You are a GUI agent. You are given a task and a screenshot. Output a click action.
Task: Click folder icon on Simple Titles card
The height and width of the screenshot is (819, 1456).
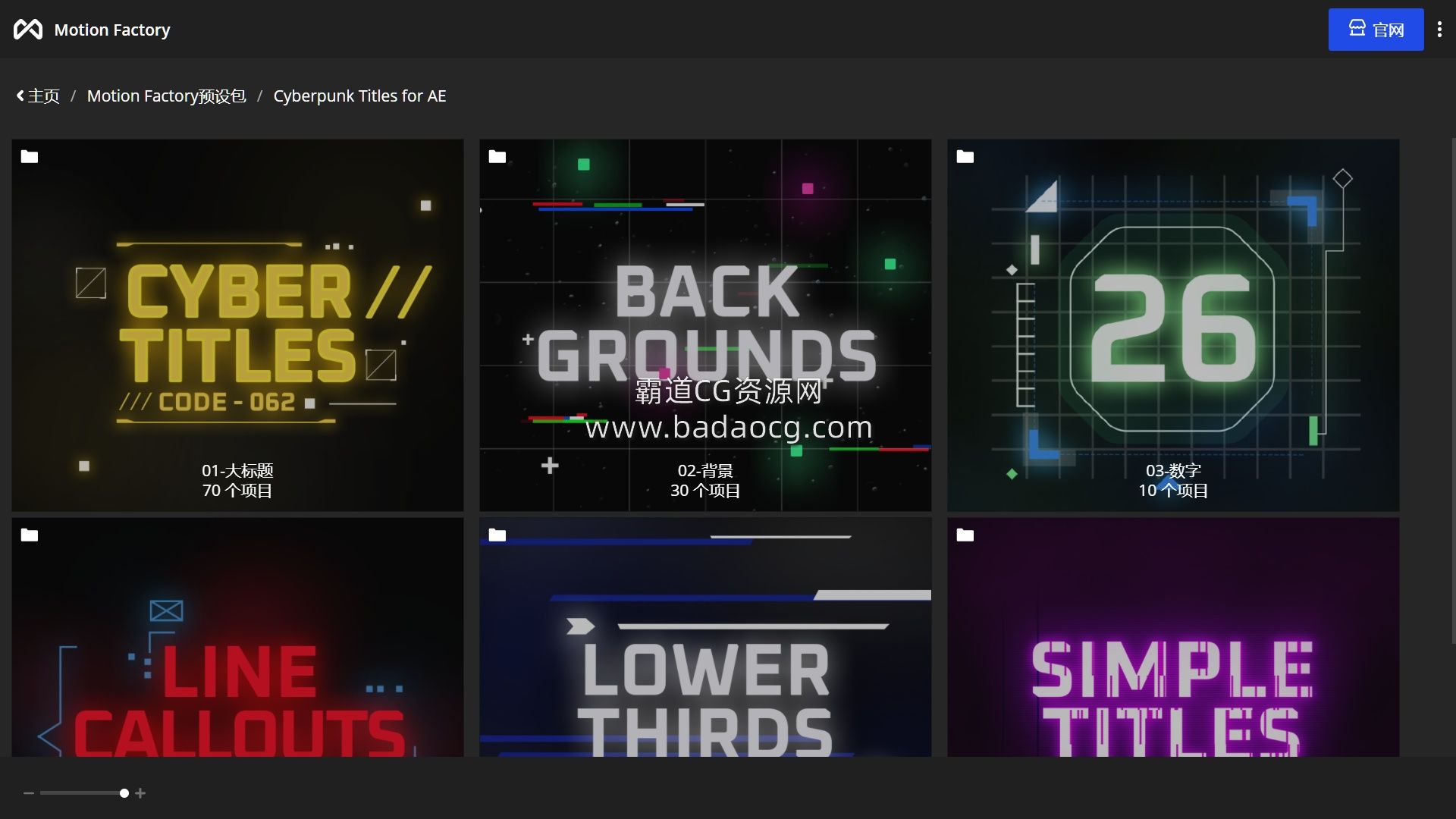click(x=965, y=535)
